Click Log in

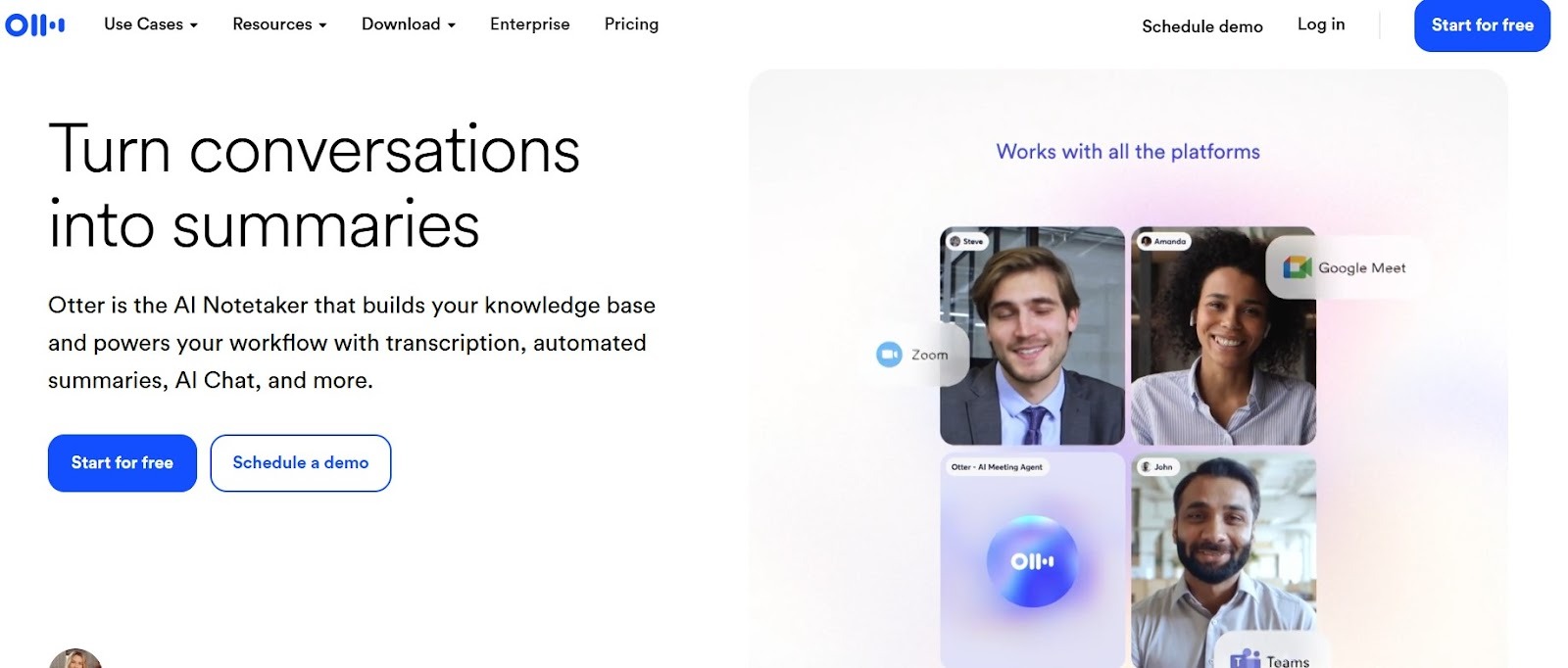[x=1321, y=24]
